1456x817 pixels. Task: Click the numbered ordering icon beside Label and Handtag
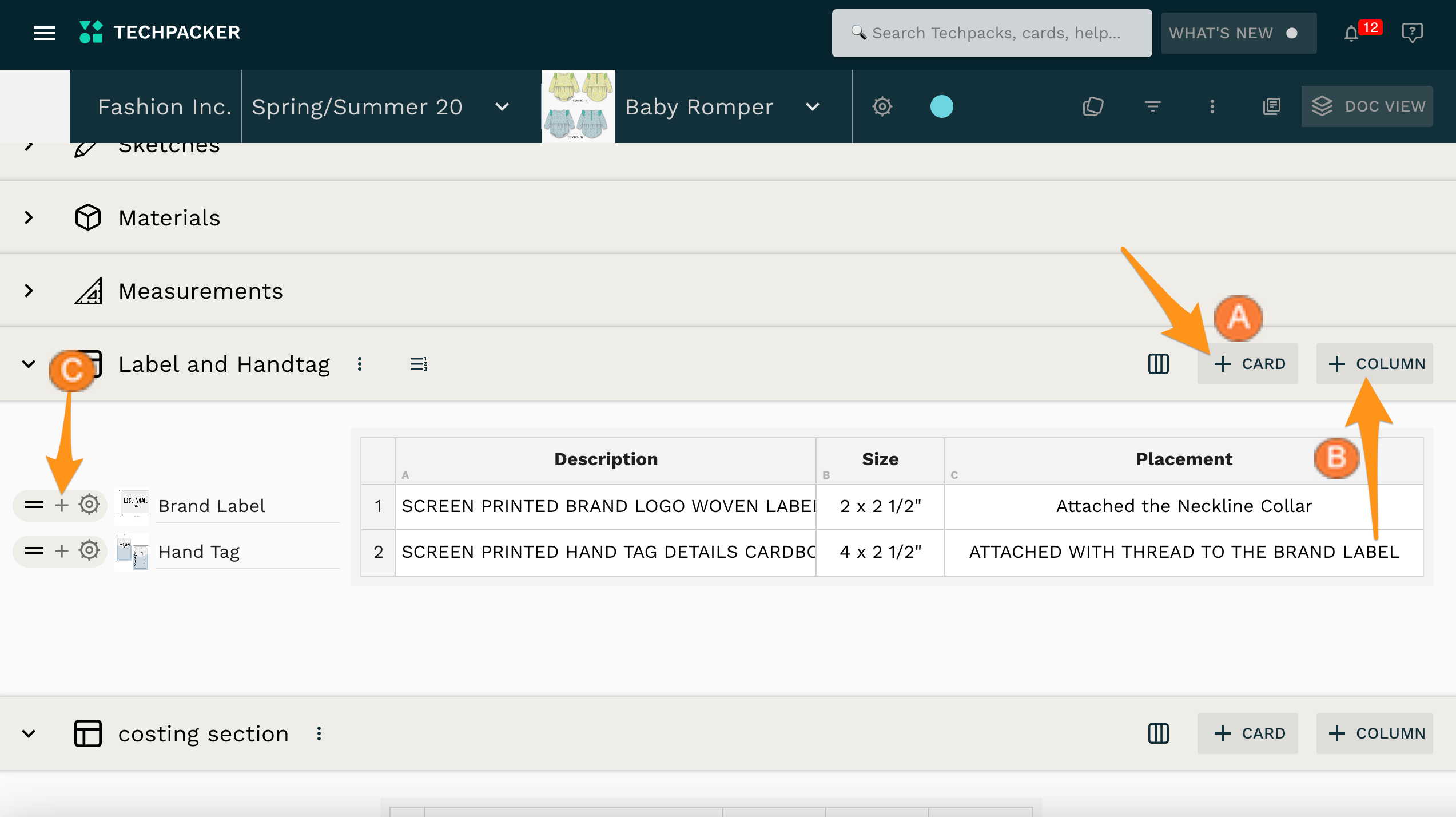[420, 364]
